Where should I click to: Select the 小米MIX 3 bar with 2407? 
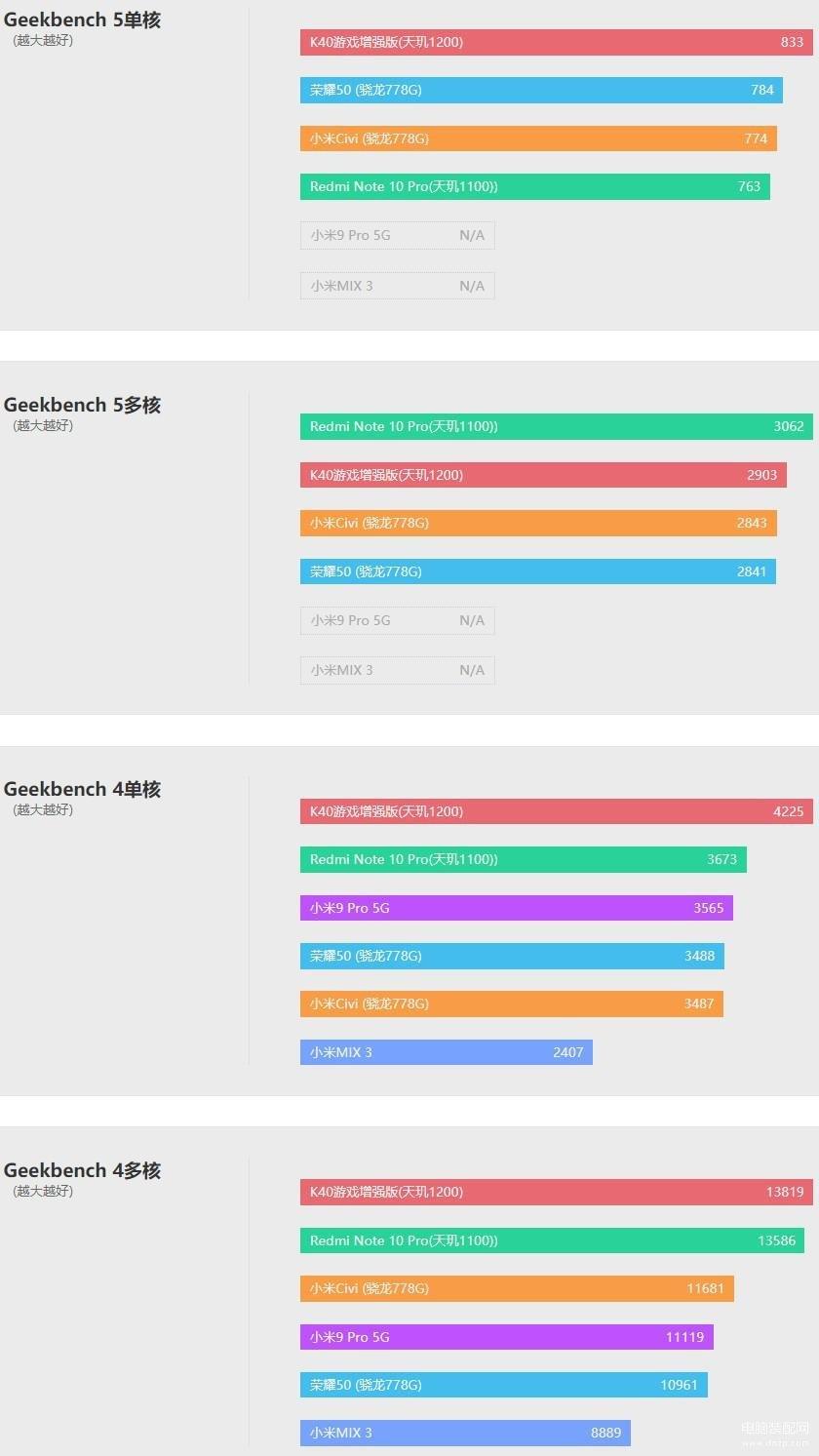tap(447, 1052)
